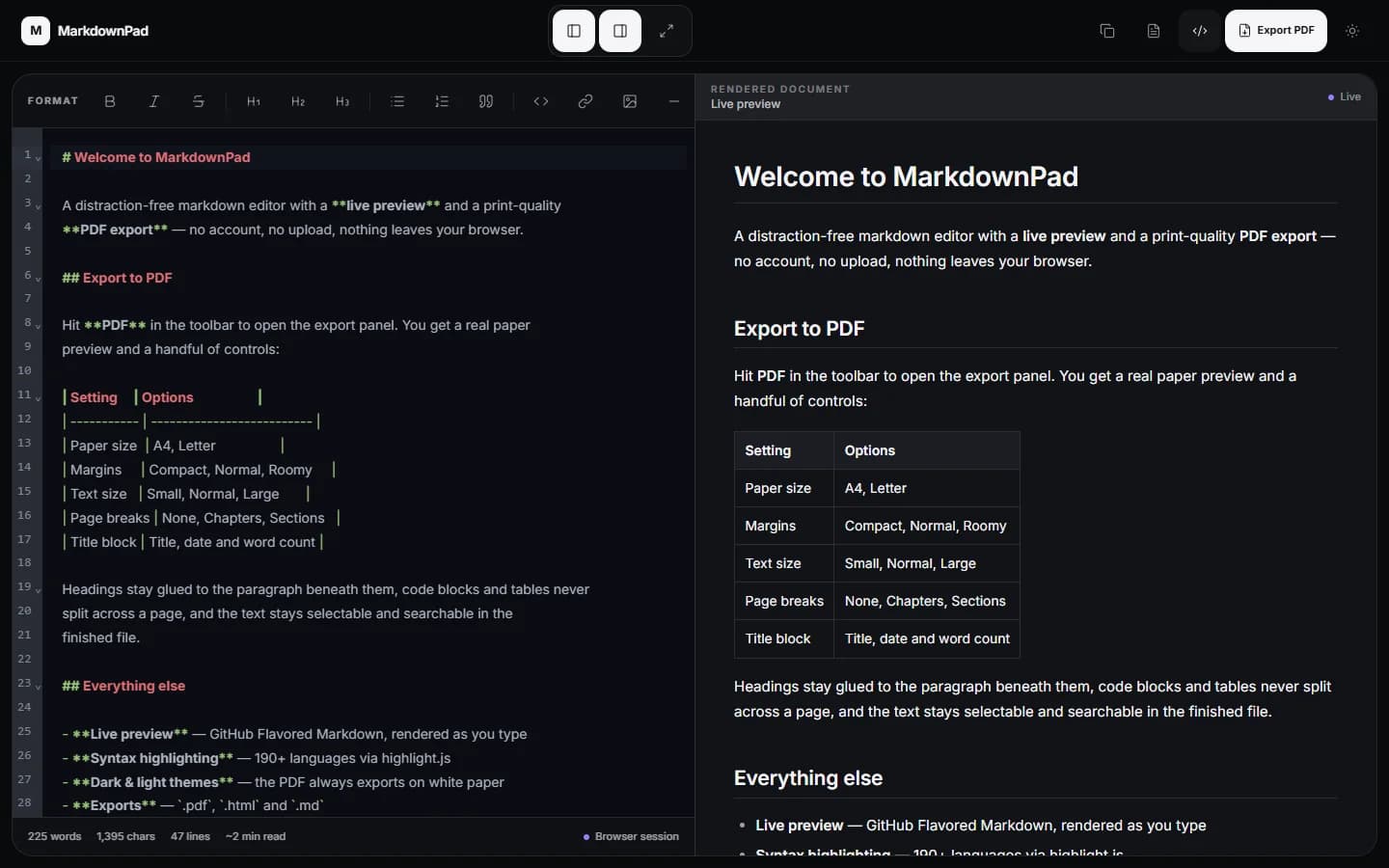Click the 'Title, date and word count' preview cell
The height and width of the screenshot is (868, 1389).
click(x=927, y=638)
